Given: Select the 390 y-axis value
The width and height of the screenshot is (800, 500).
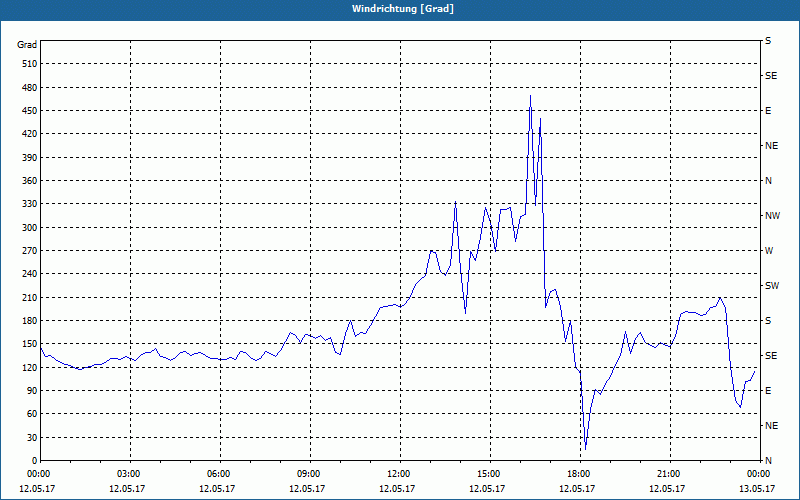Looking at the screenshot, I should click(x=30, y=157).
